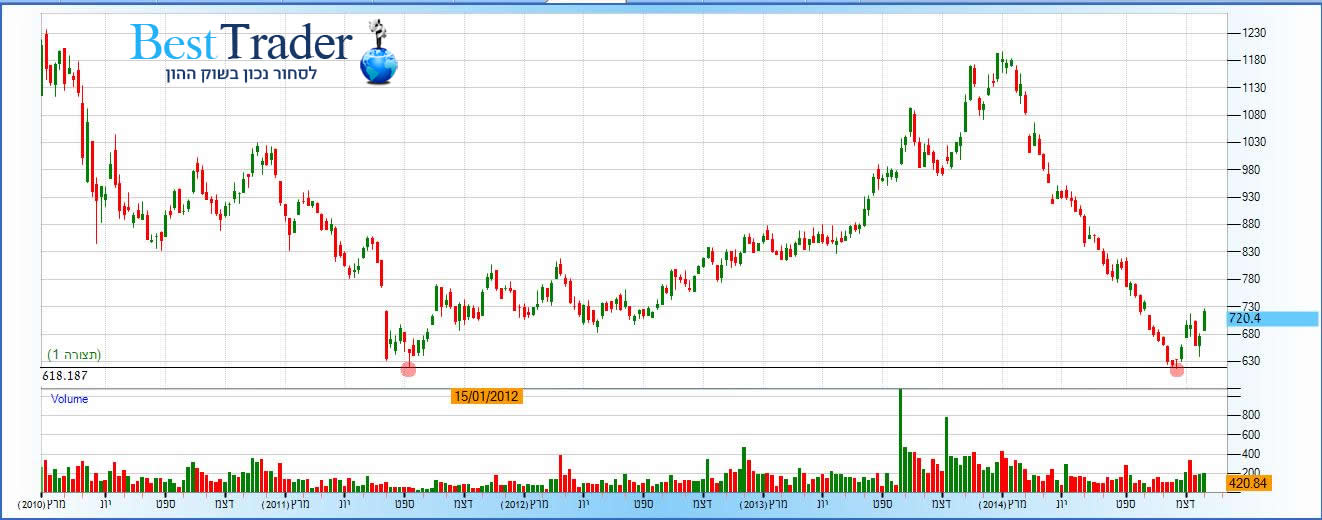Click the right red circle marker near December 2014
1322x520 pixels.
pyautogui.click(x=1177, y=369)
